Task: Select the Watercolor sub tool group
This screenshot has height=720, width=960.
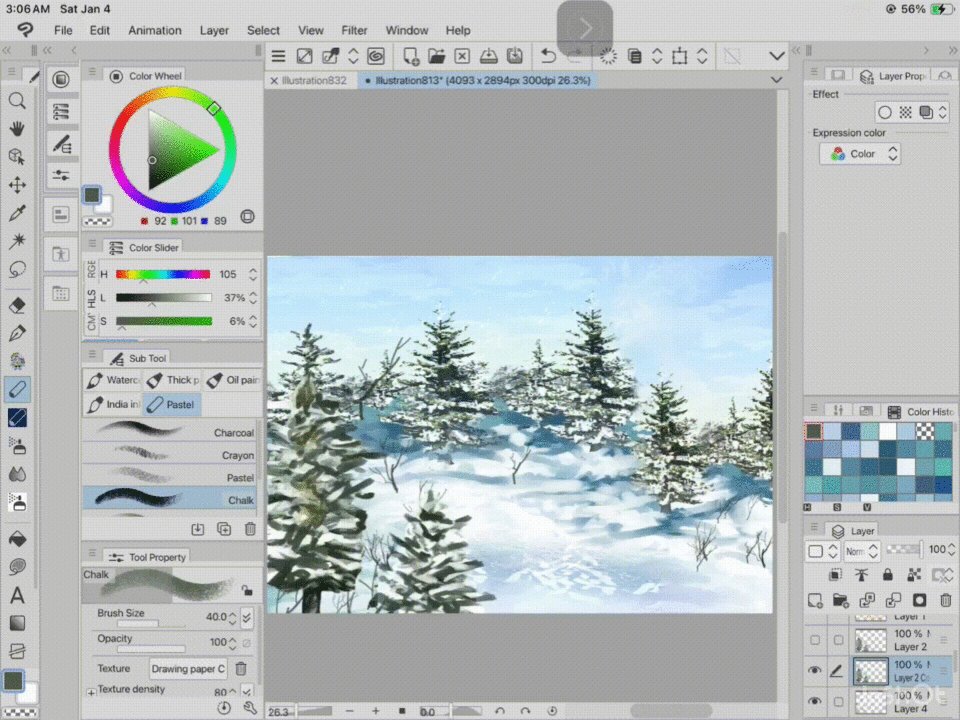Action: (x=113, y=380)
